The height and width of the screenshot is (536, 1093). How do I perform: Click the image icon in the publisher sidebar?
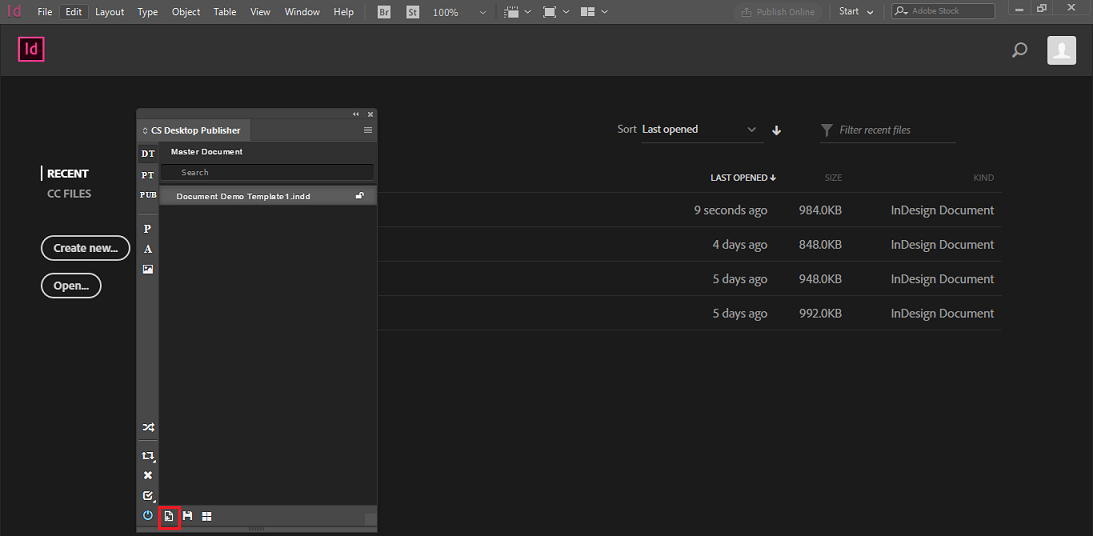click(148, 269)
